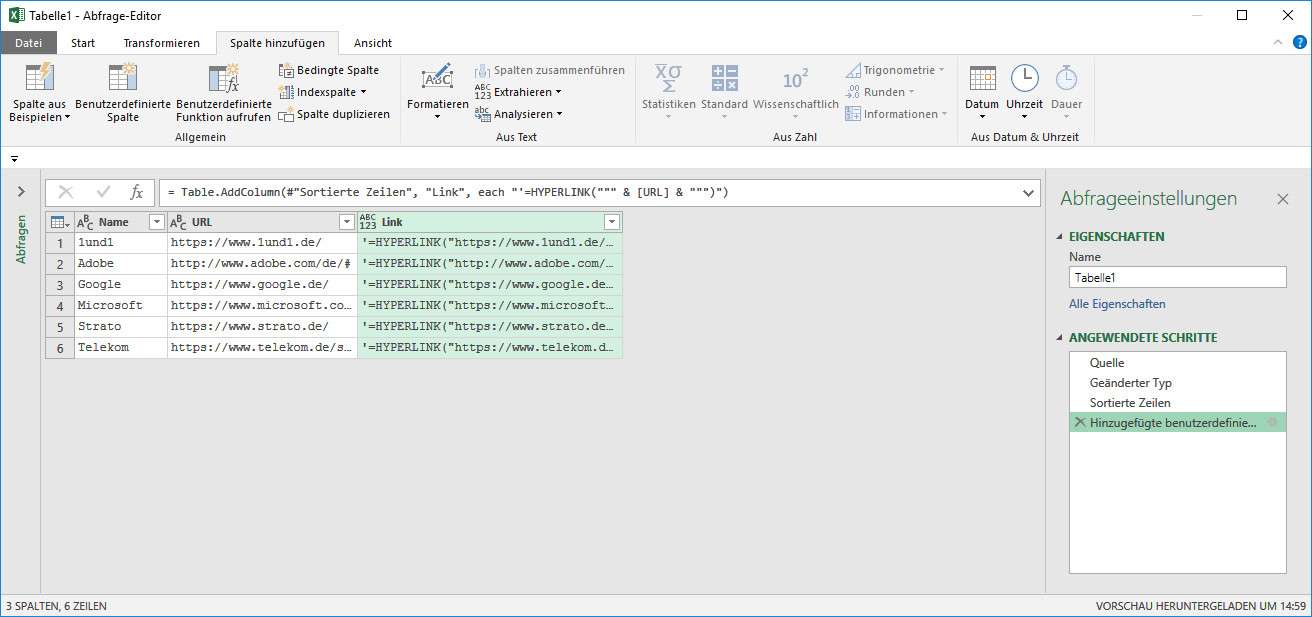Viewport: 1312px width, 617px height.
Task: Open the Name column filter dropdown
Action: [156, 222]
